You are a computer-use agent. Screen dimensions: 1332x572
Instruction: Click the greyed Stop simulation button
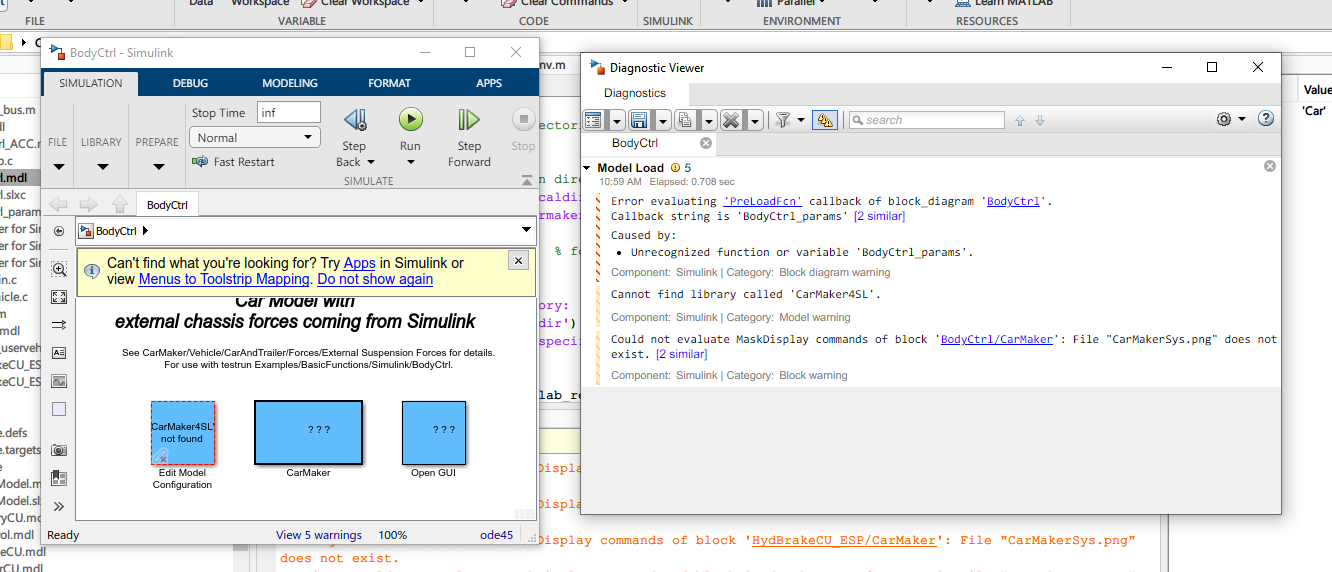coord(523,120)
